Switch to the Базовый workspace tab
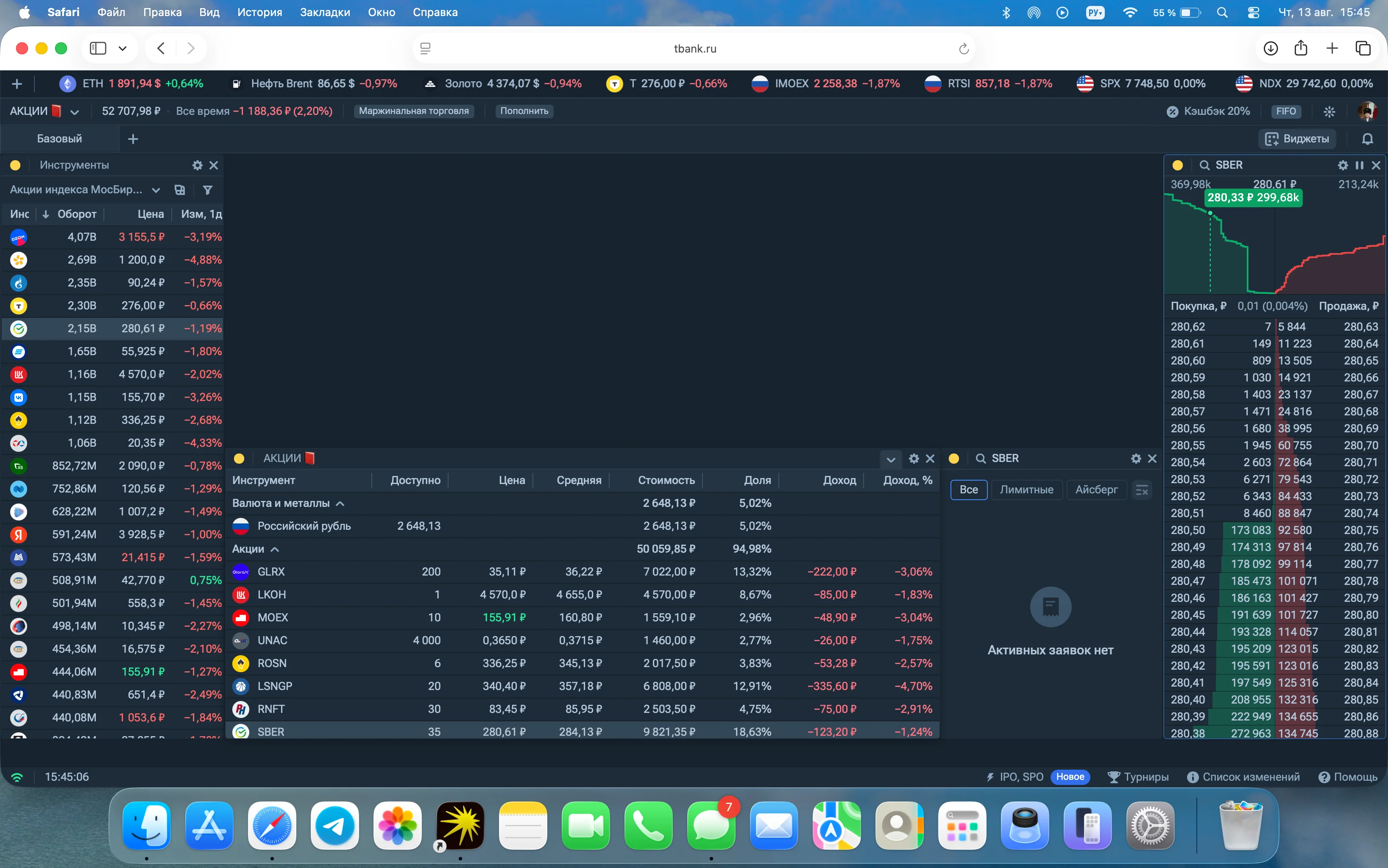 59,139
